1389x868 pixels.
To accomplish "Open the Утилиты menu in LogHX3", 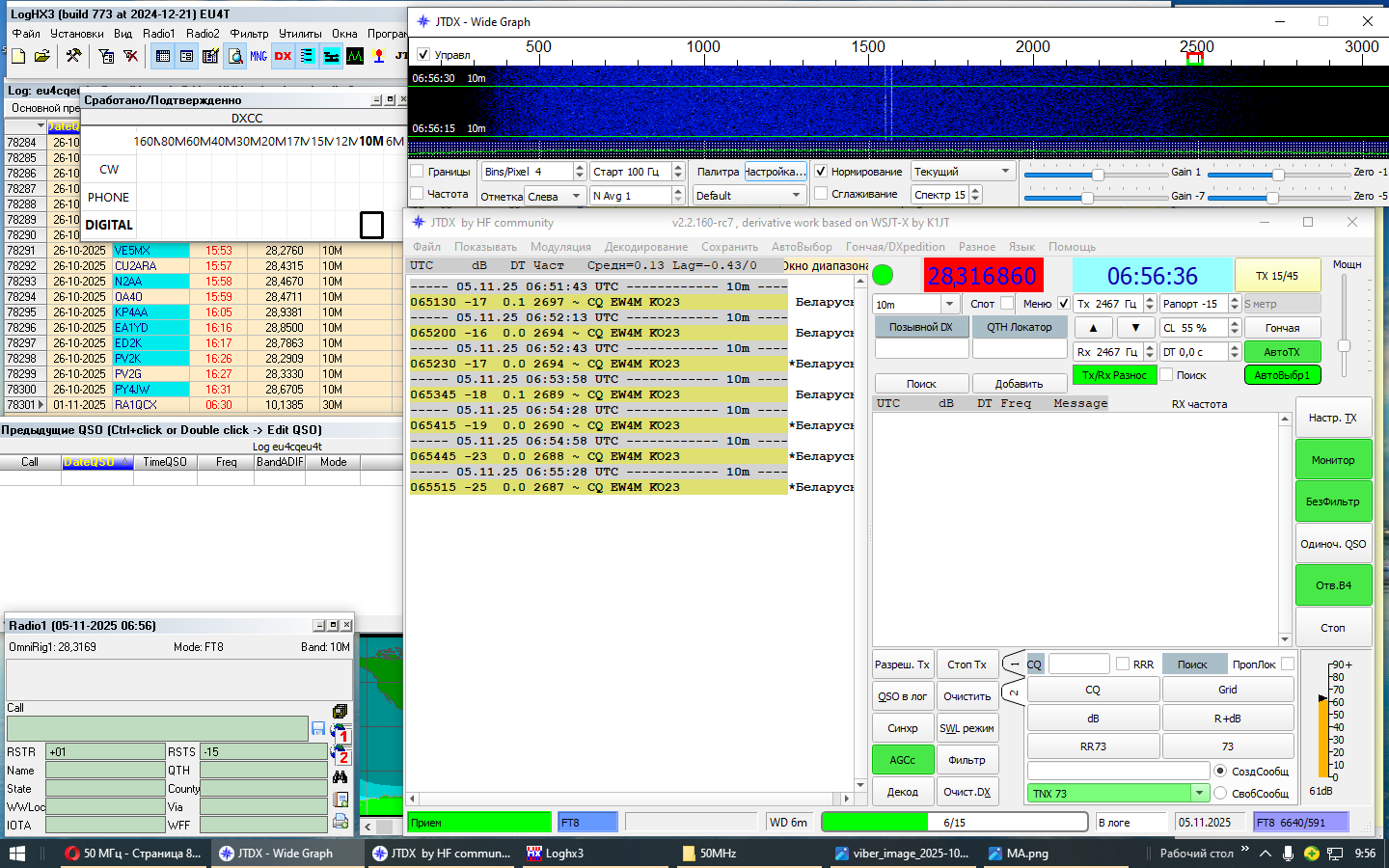I will click(300, 33).
